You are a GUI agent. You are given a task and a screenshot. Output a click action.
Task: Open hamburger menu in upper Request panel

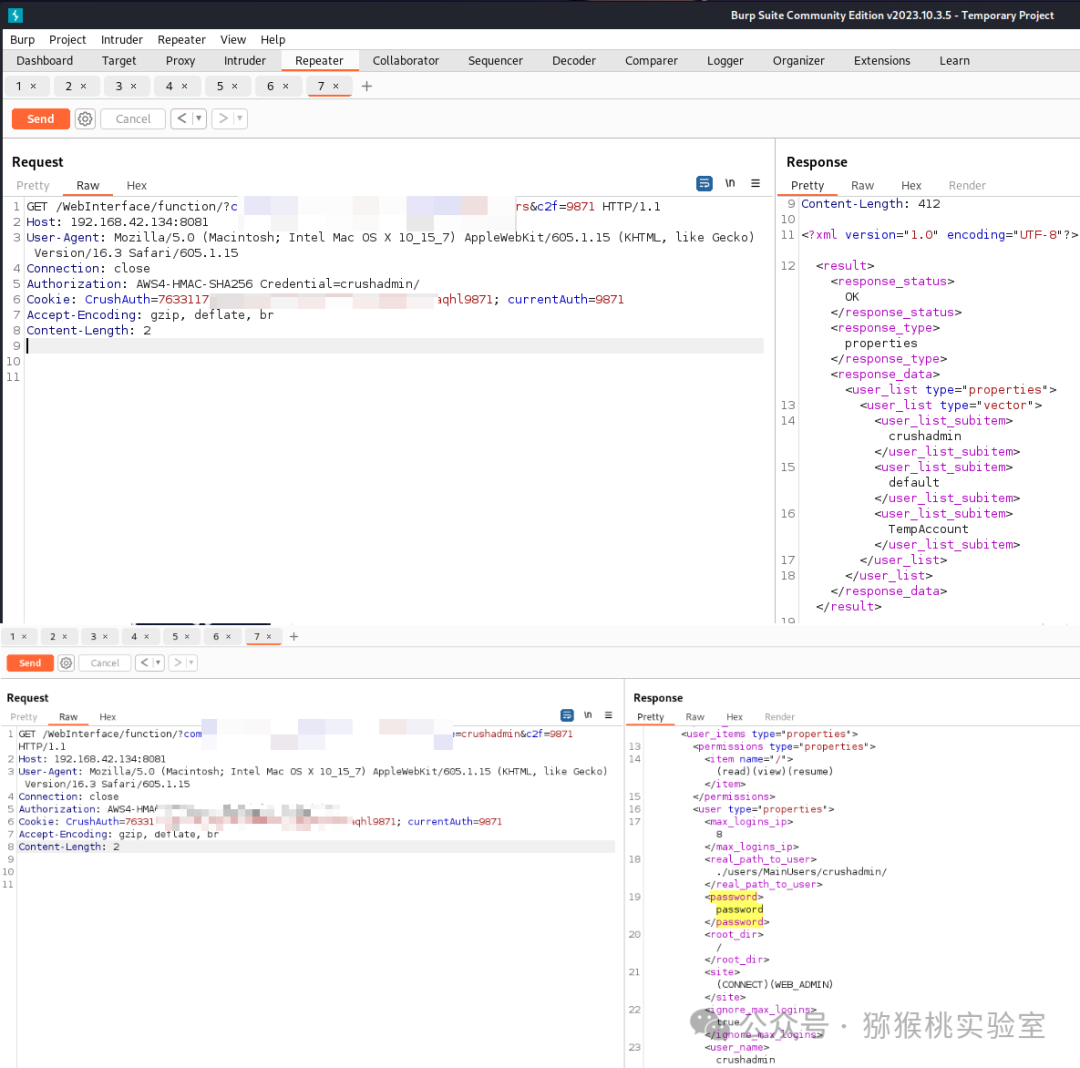point(756,183)
